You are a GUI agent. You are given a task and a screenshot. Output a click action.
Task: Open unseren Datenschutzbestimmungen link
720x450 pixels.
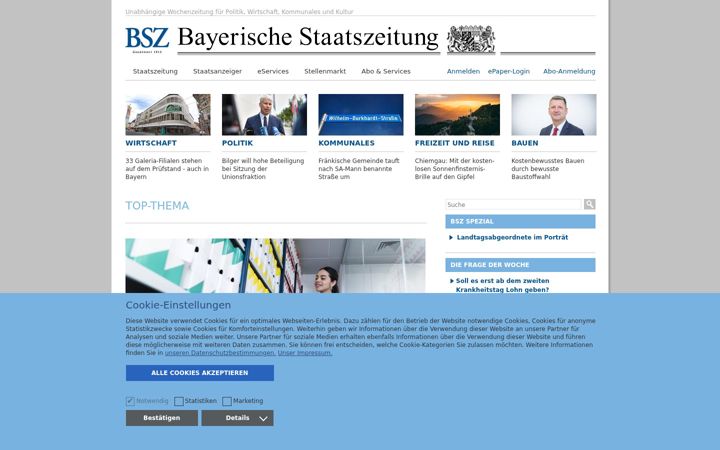(220, 353)
